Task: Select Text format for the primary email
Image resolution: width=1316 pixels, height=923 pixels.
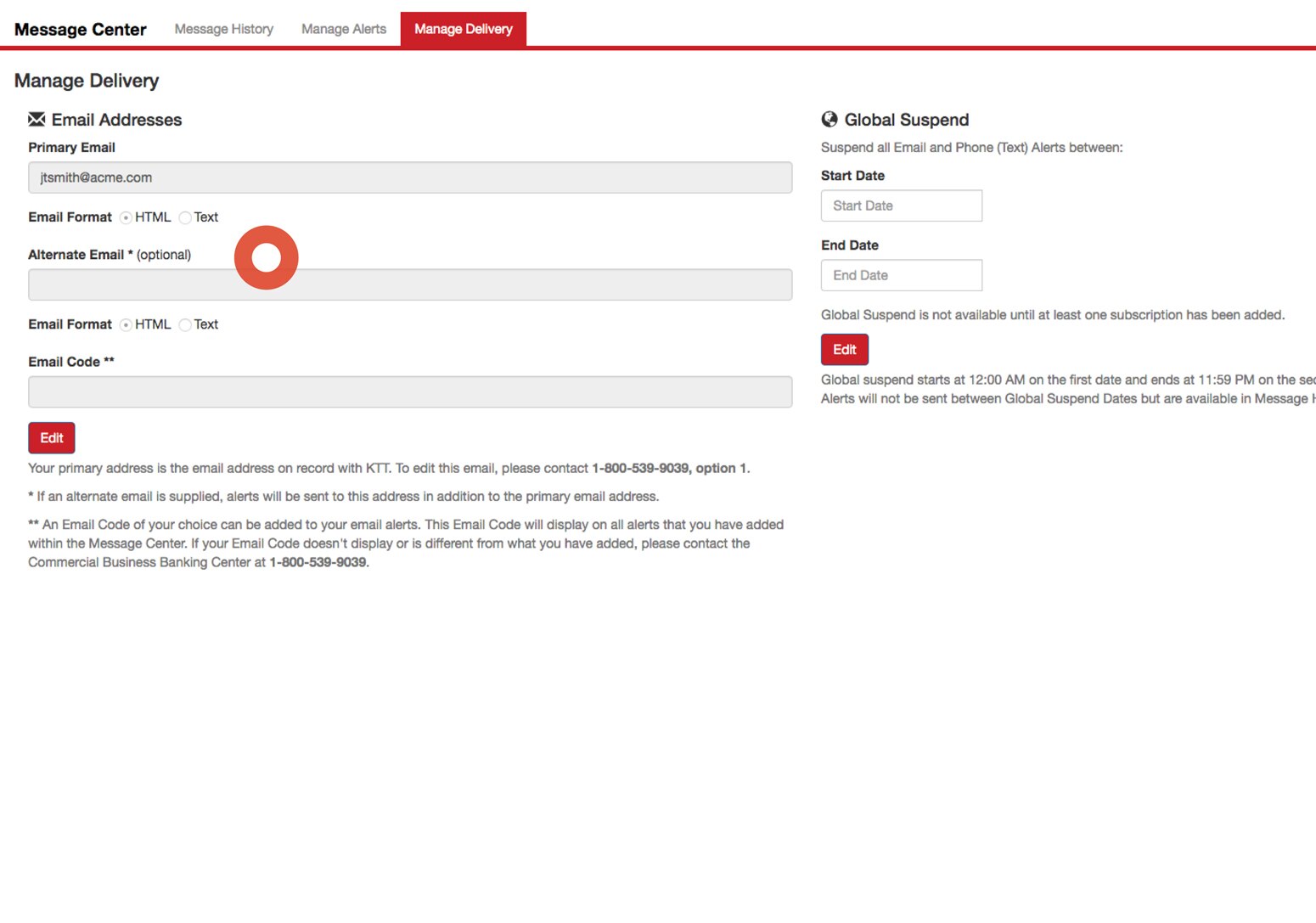Action: pyautogui.click(x=185, y=217)
